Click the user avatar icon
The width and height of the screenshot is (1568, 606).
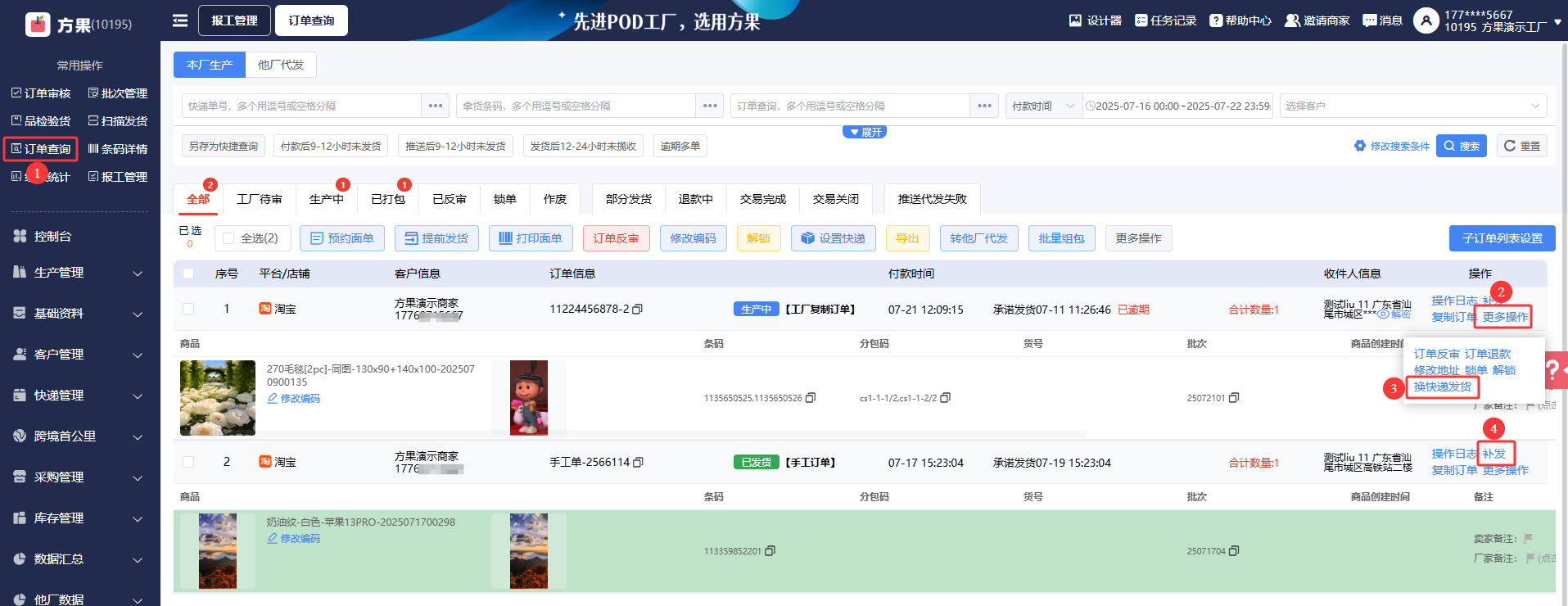pyautogui.click(x=1426, y=20)
